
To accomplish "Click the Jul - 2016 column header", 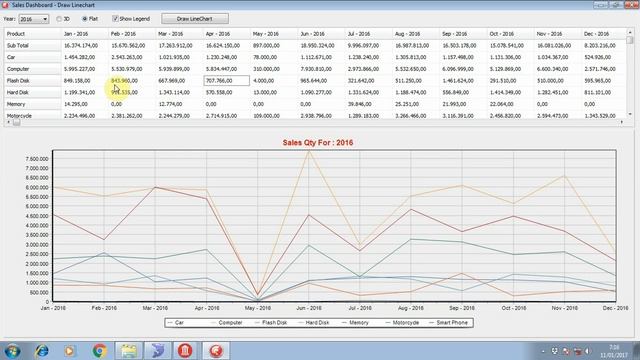I will (369, 34).
